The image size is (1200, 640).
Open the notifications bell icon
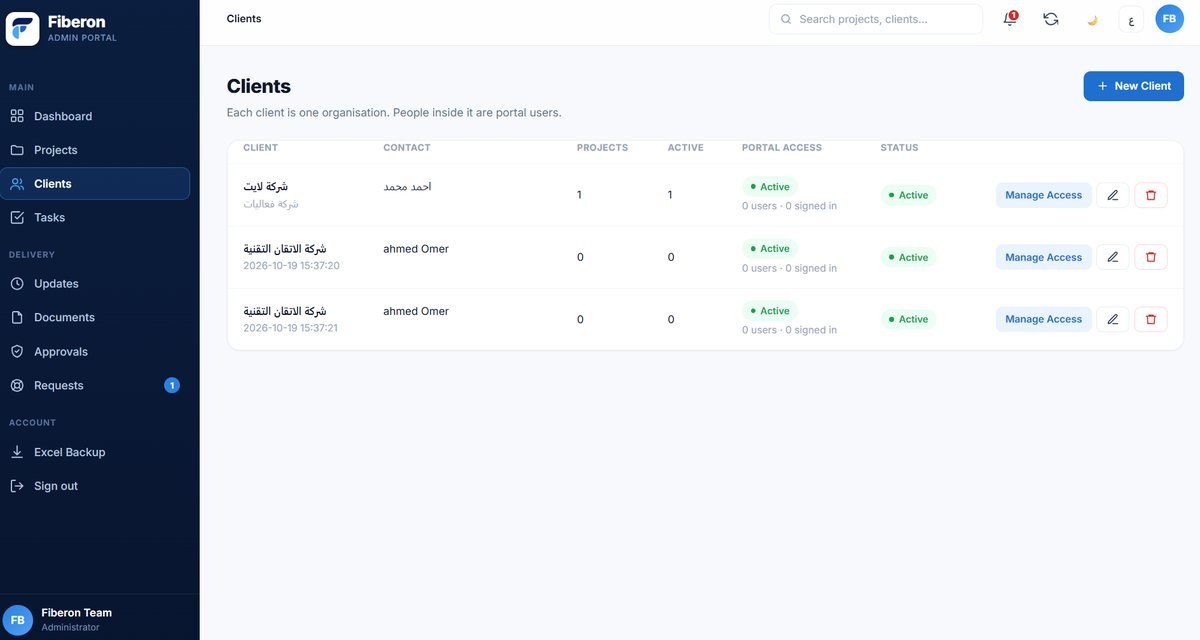pyautogui.click(x=1010, y=19)
